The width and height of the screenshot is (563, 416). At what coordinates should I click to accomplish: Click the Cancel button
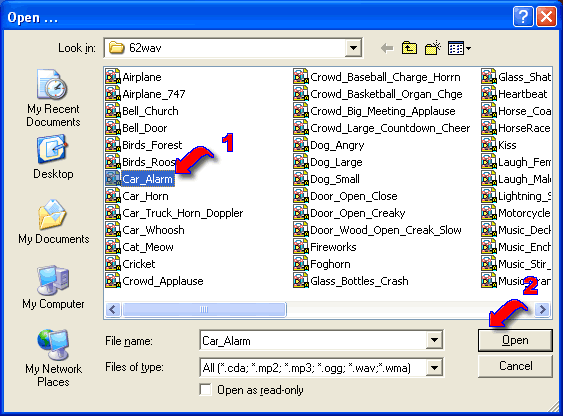(x=515, y=366)
